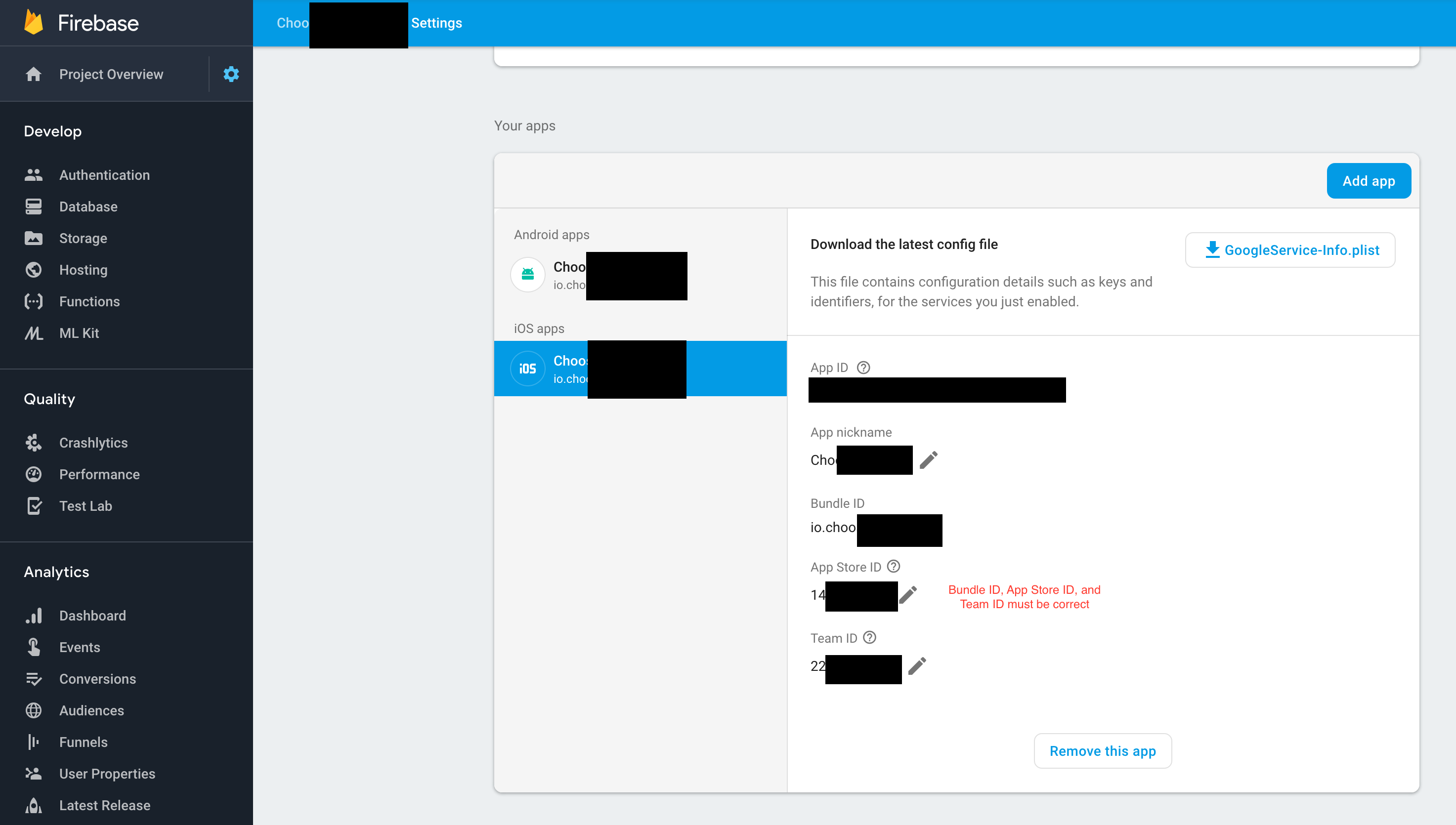Edit App nickname with pencil icon

(928, 459)
